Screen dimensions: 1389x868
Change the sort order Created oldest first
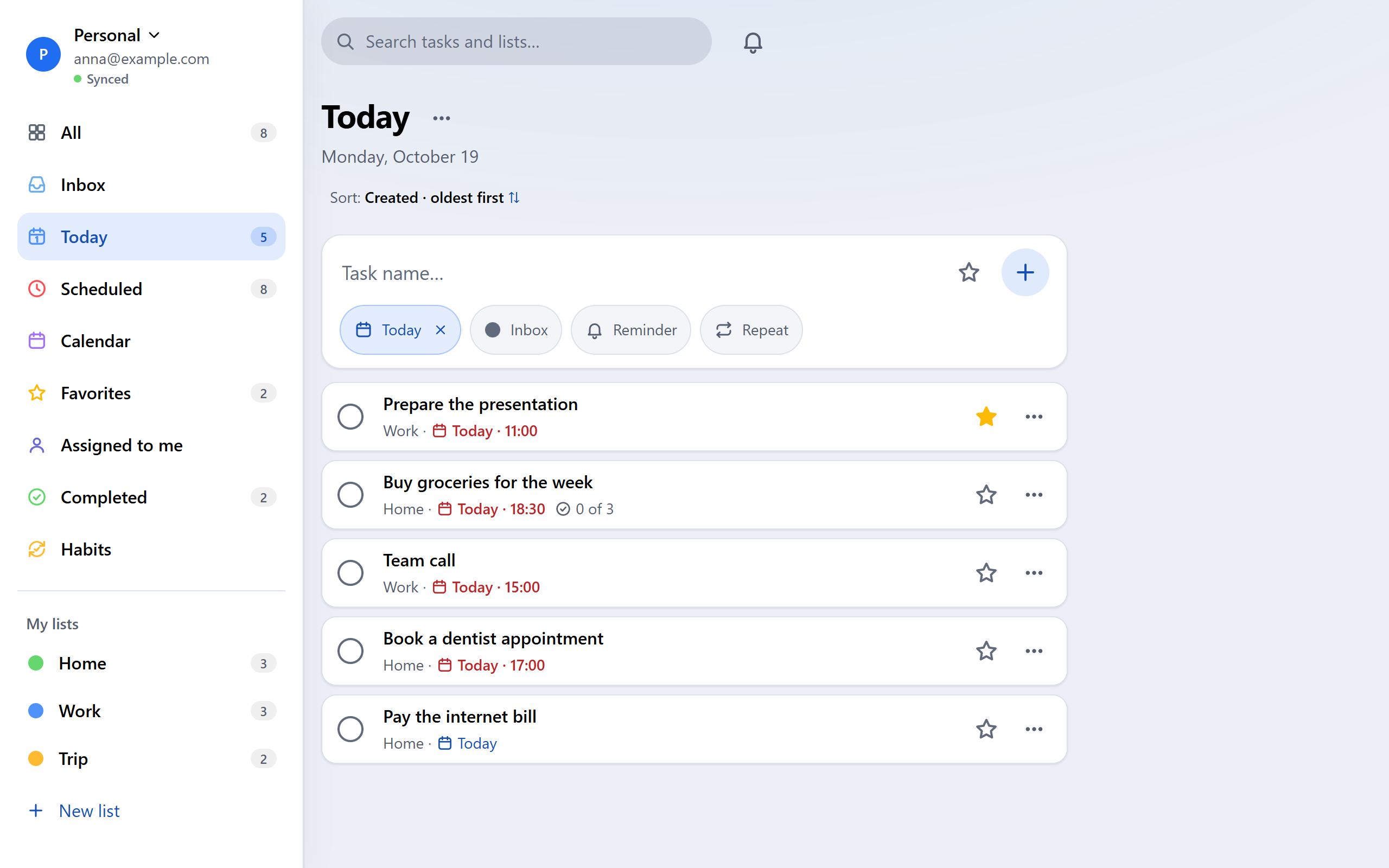pos(425,197)
